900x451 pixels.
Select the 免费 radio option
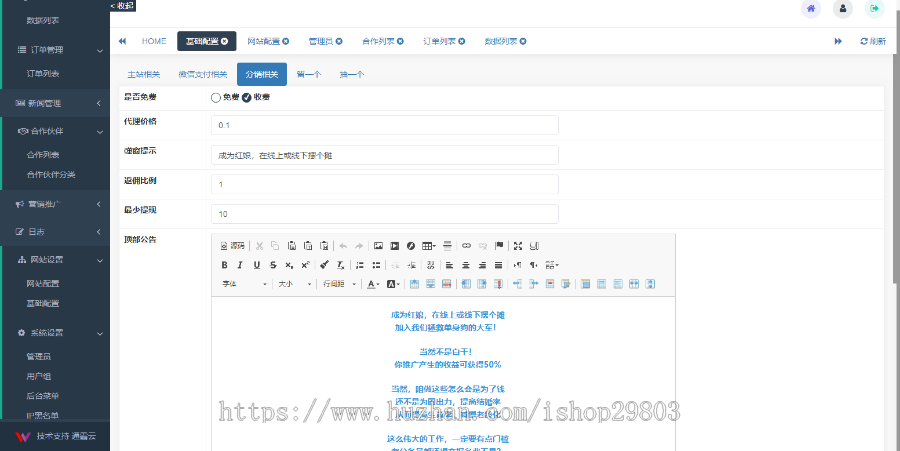[216, 98]
